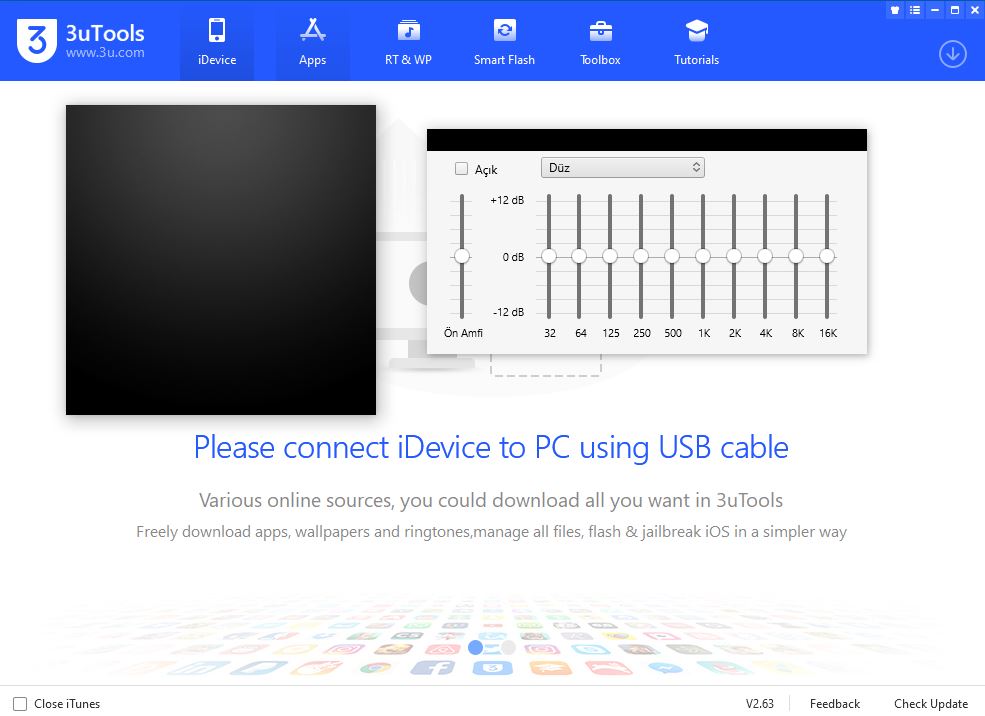This screenshot has height=716, width=985.
Task: Click the 64 Hz band slider knob
Action: click(x=579, y=256)
